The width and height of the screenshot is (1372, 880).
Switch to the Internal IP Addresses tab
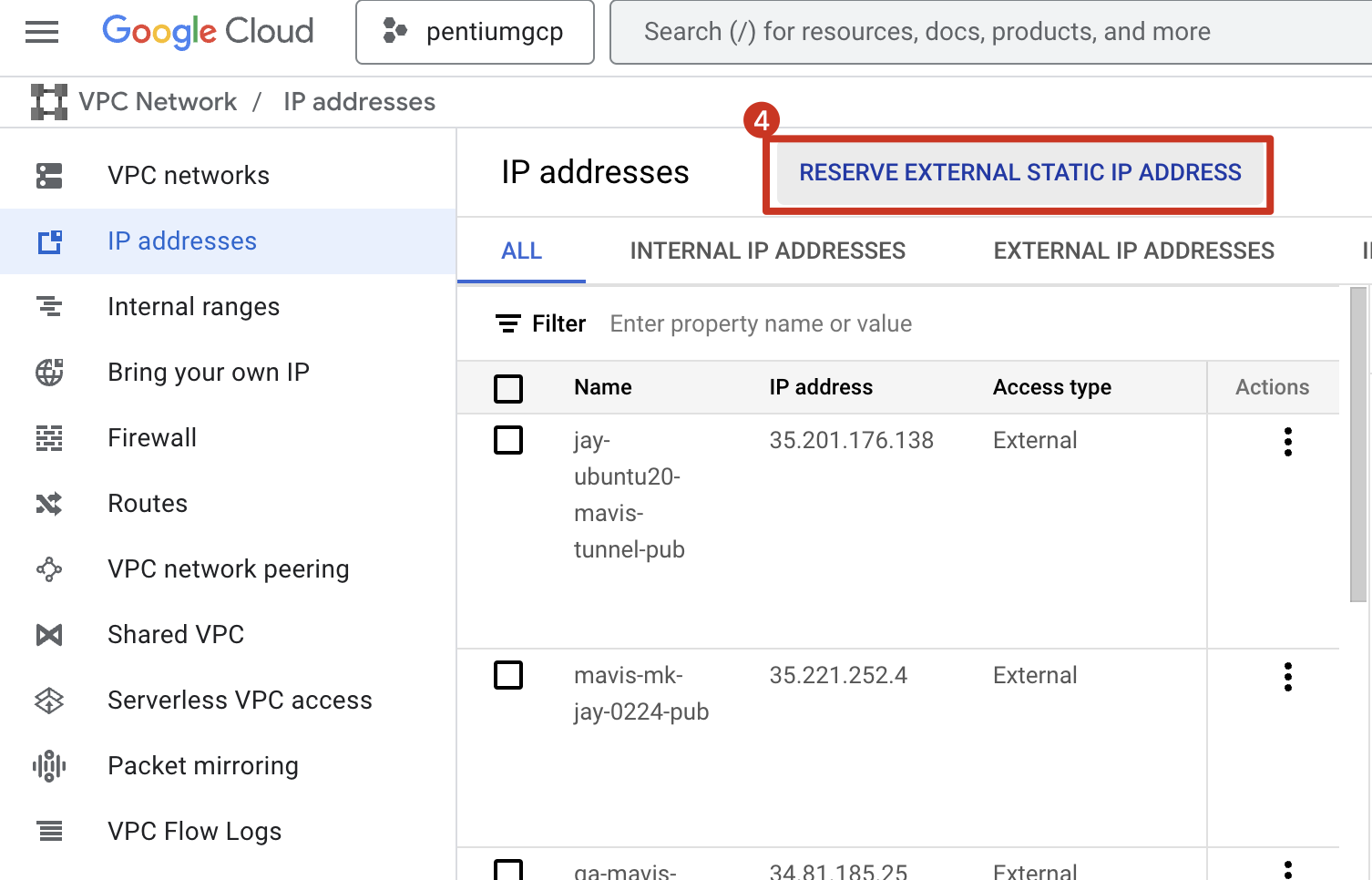point(767,251)
